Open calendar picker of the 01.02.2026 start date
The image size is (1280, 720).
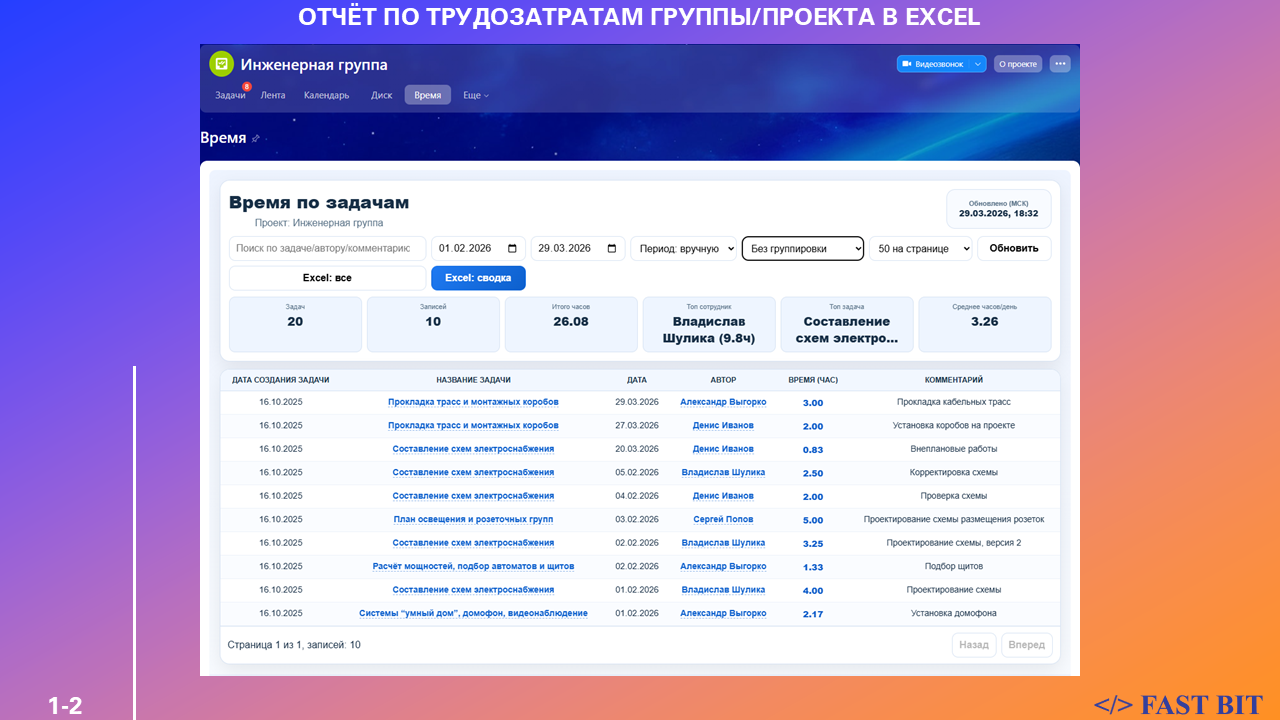513,249
